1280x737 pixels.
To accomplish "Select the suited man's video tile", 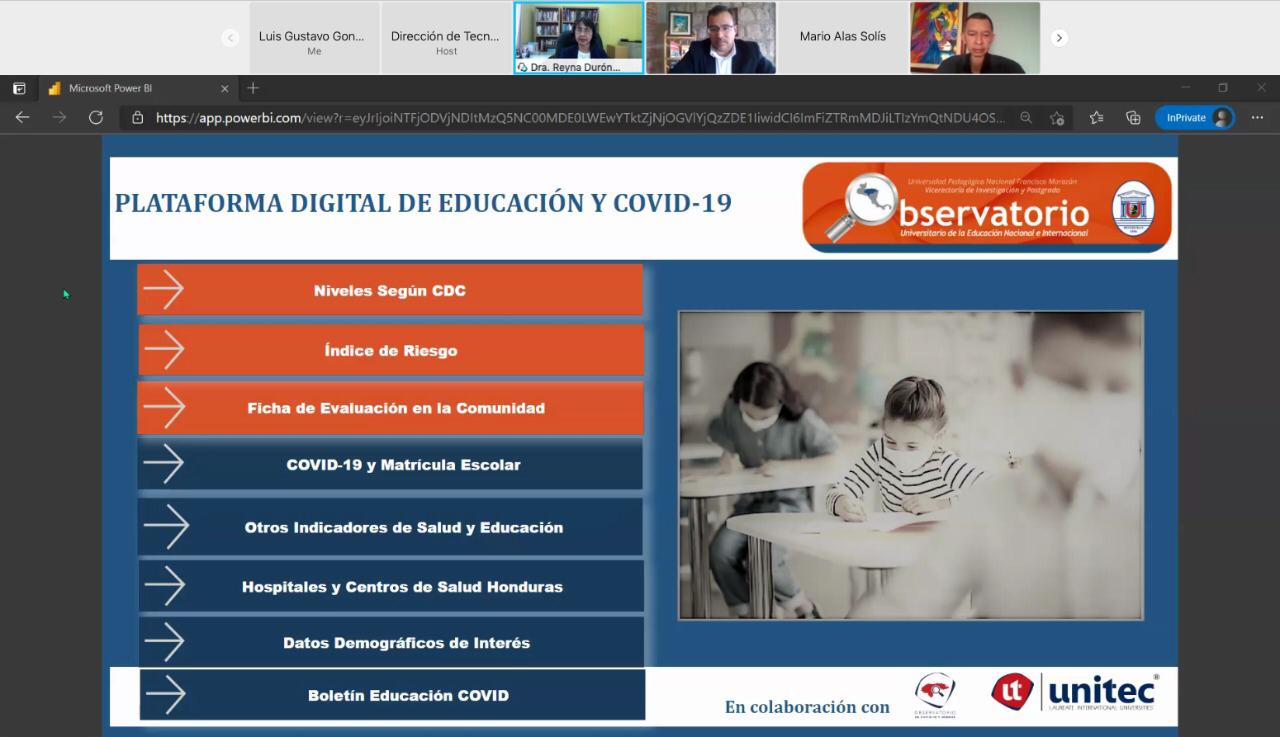I will [711, 38].
